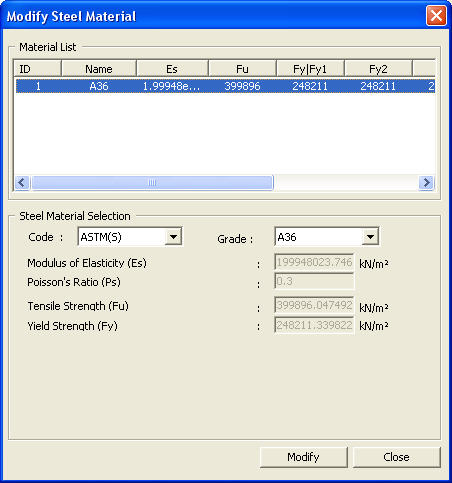The width and height of the screenshot is (452, 483).
Task: Expand the Grade dropdown arrow
Action: click(370, 237)
